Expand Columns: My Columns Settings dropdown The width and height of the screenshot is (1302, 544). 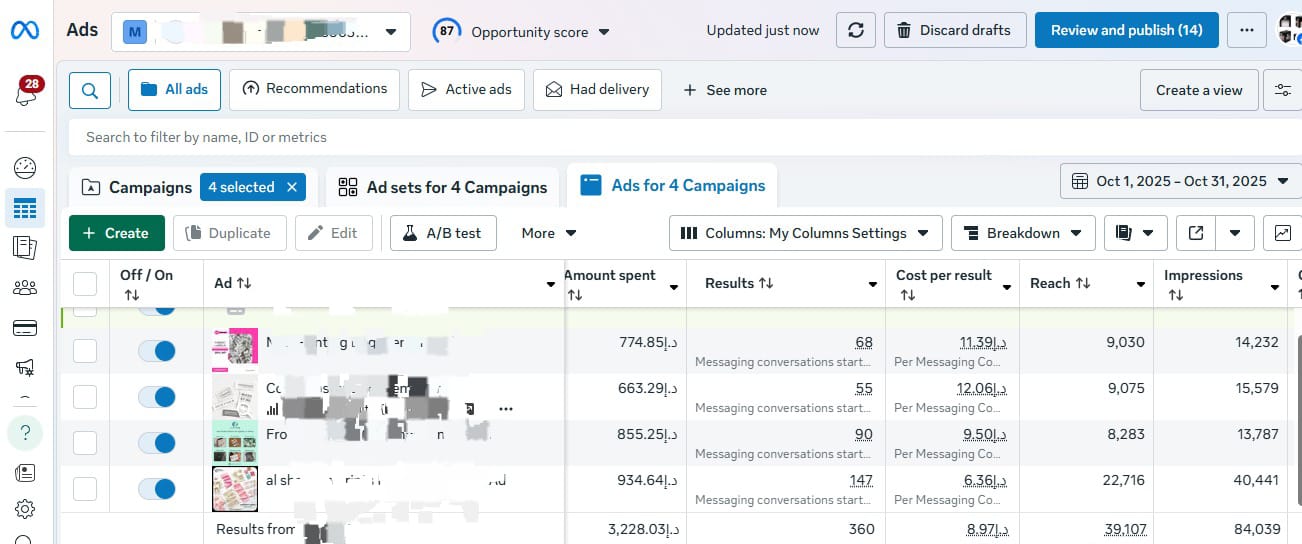click(x=805, y=233)
